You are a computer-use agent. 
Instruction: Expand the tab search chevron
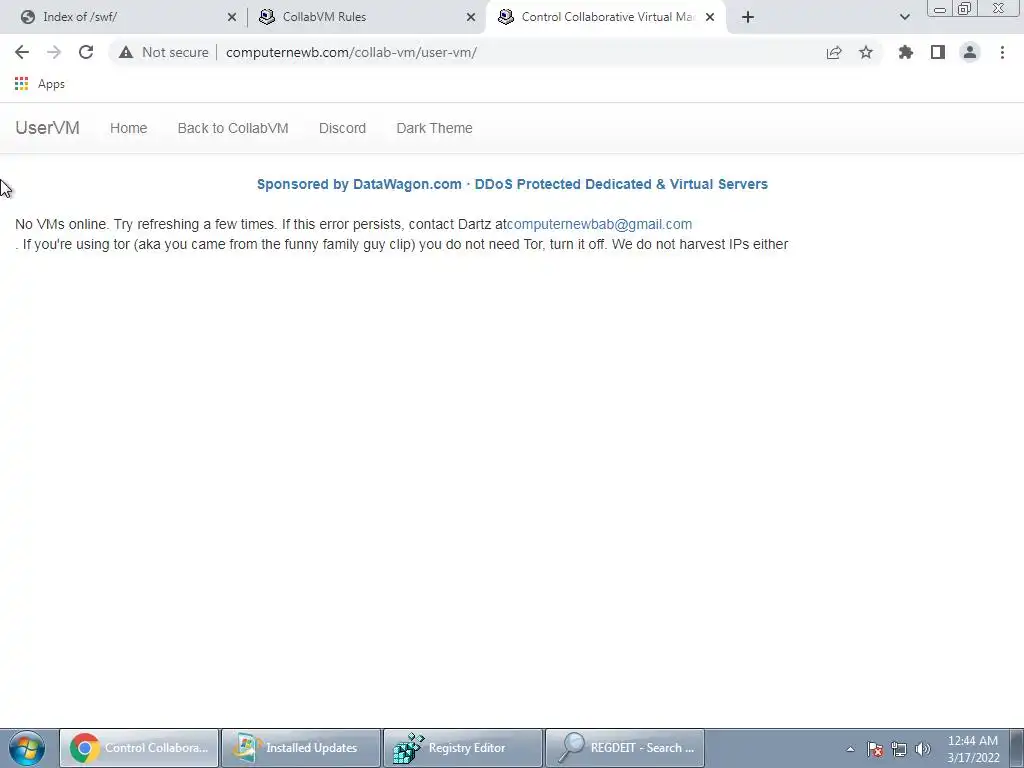[x=904, y=17]
